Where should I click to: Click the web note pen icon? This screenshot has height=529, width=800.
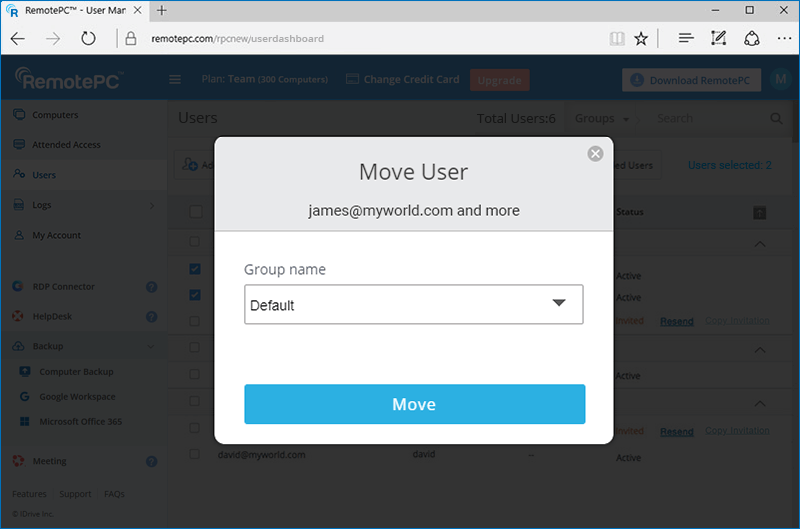(718, 39)
